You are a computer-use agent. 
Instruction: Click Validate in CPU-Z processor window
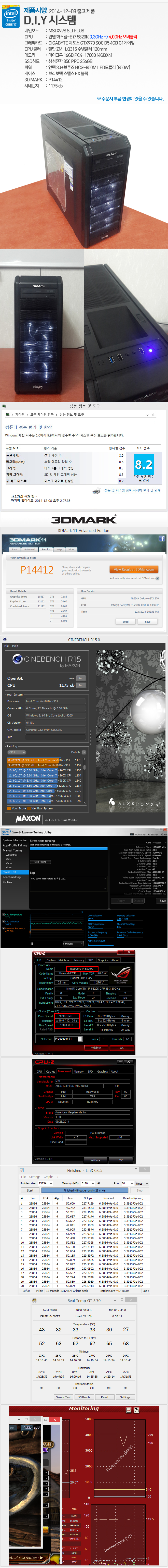[95, 1048]
